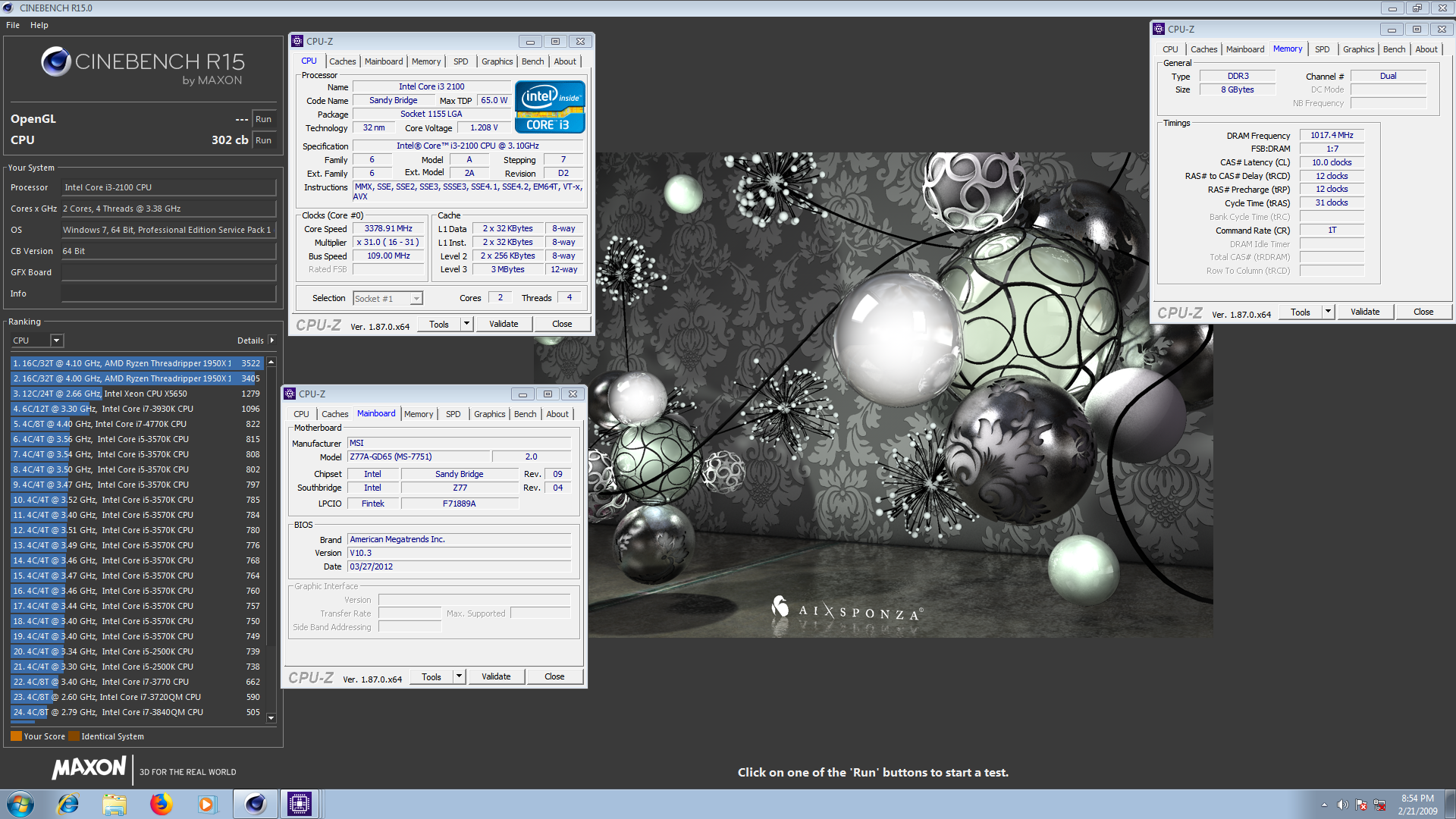Click Tools button in Mainboard CPU-Z window
Image resolution: width=1456 pixels, height=819 pixels.
(431, 677)
